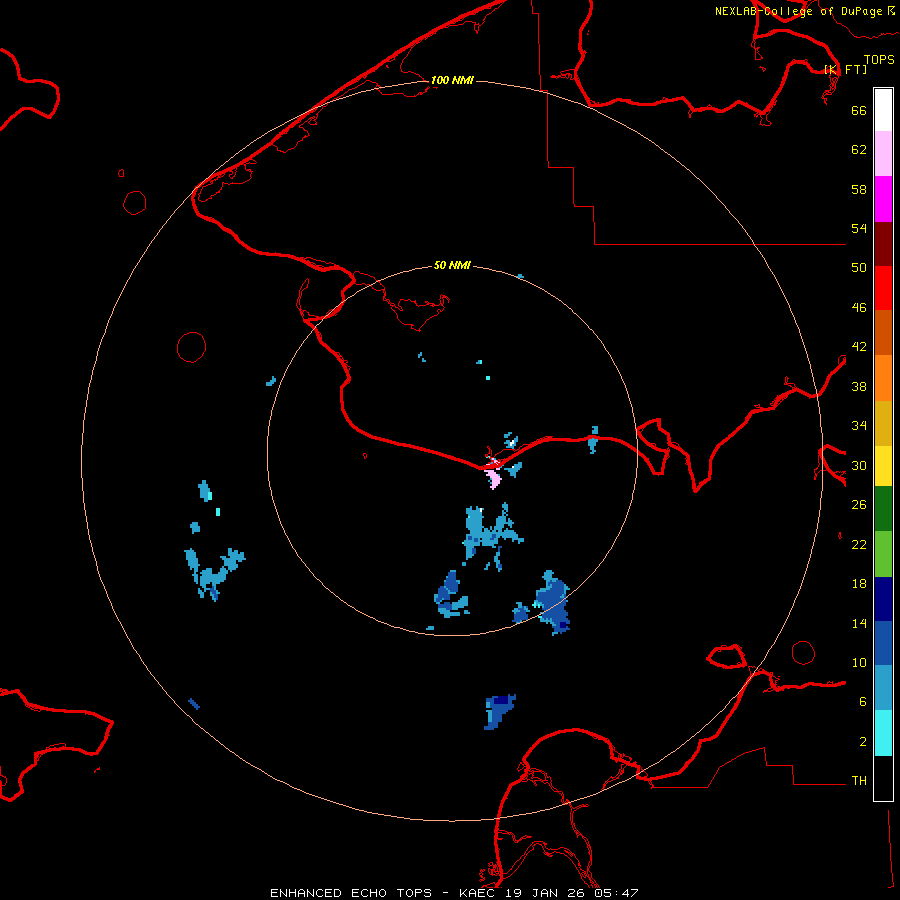Select the light blue legend swatch
Image resolution: width=900 pixels, height=900 pixels.
click(883, 688)
